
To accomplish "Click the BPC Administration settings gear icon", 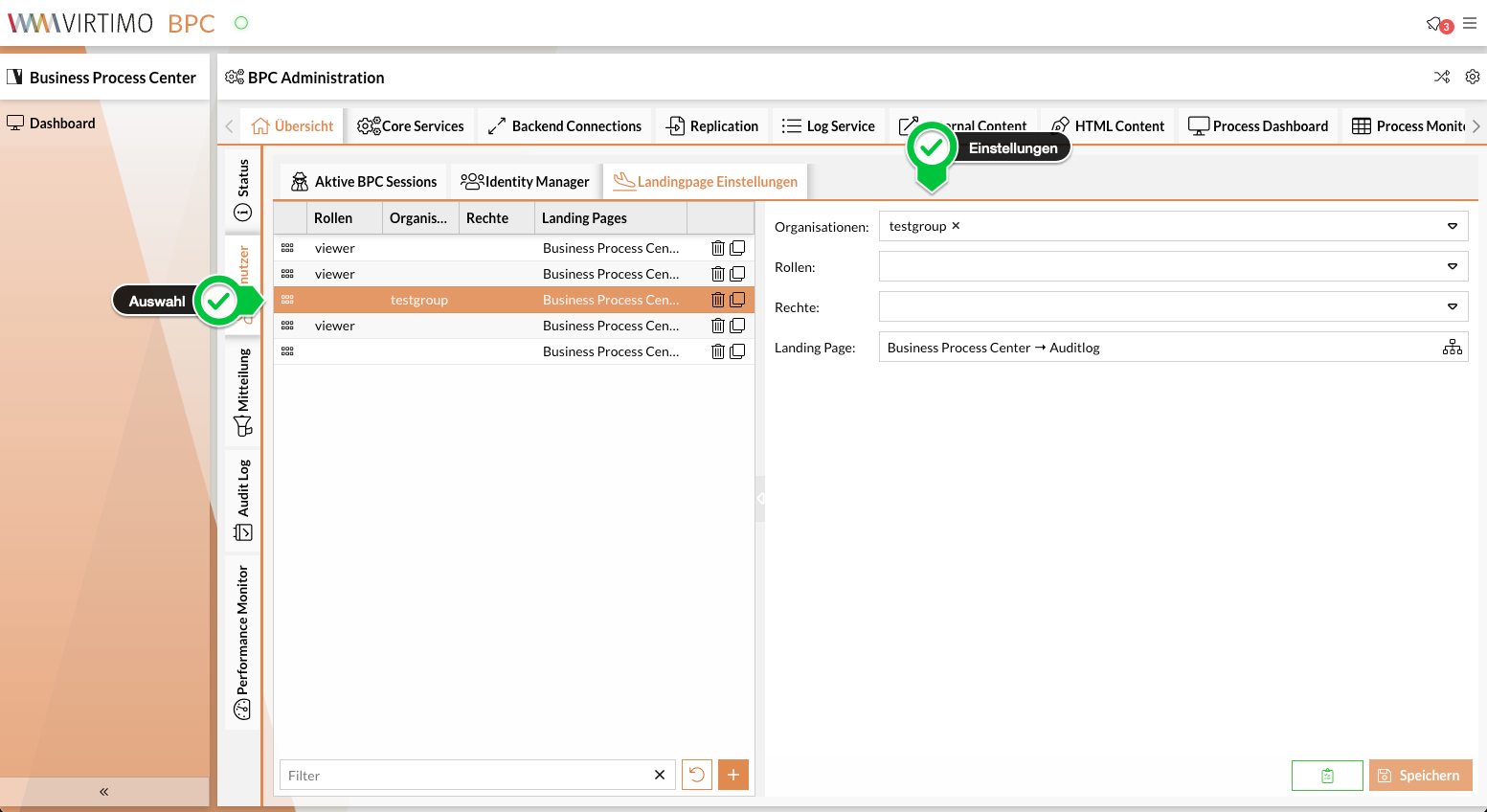I will [1473, 77].
